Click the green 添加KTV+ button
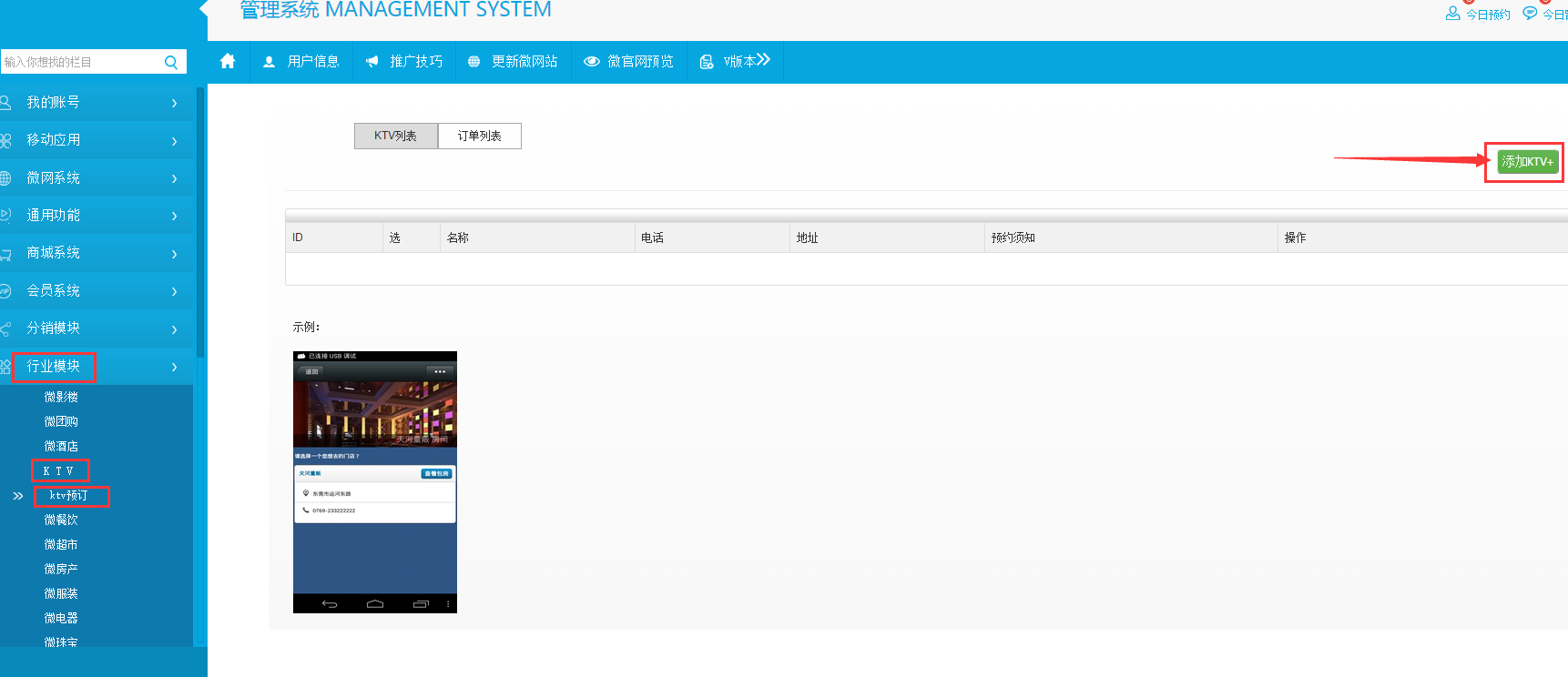 point(1527,162)
